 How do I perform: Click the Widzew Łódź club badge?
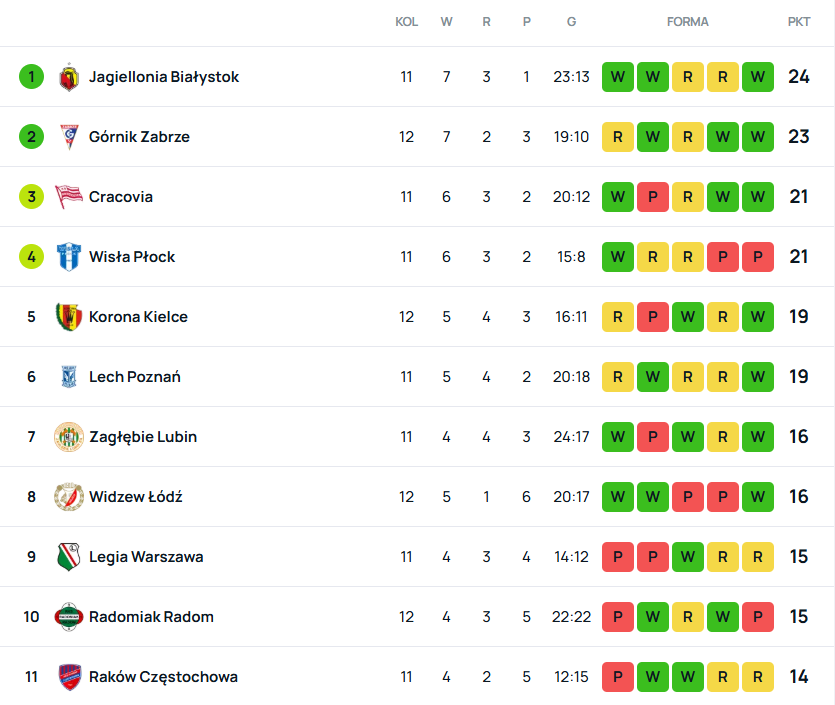pos(68,497)
